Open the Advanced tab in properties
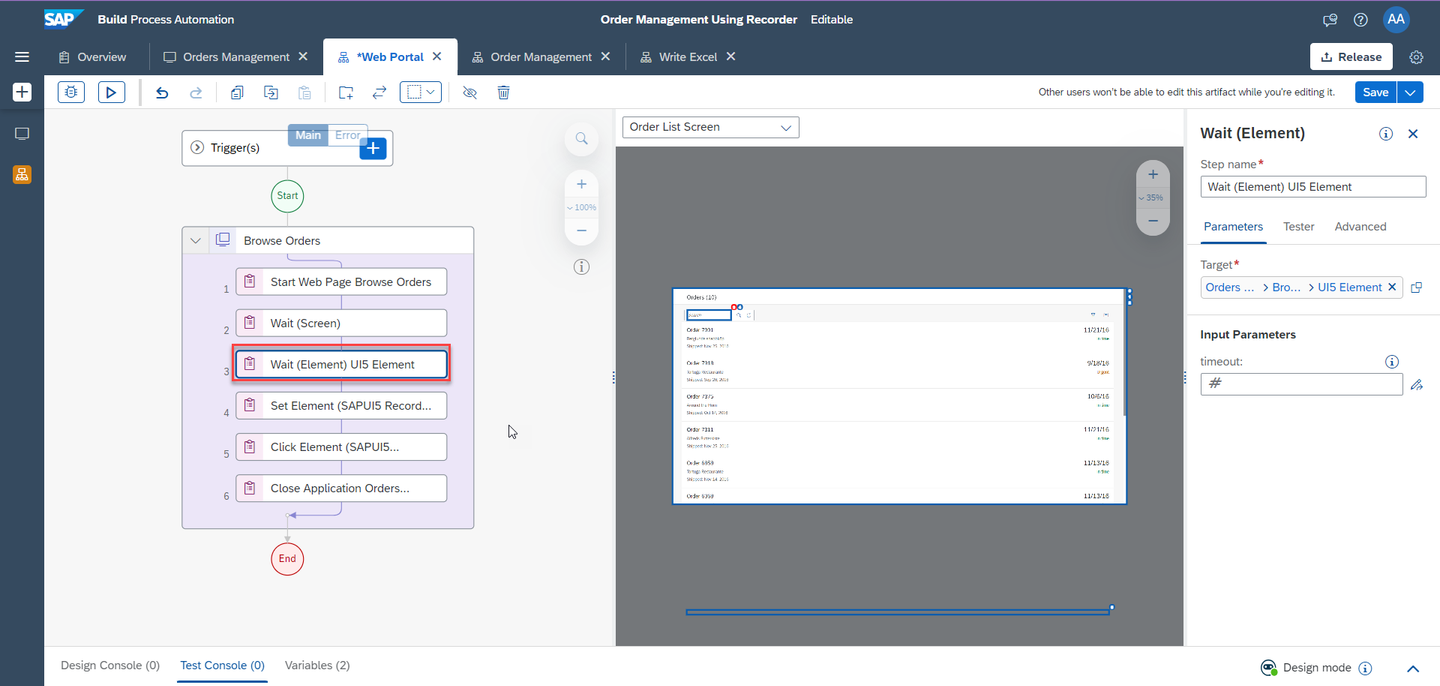Screen dimensions: 1440x686 click(1360, 227)
